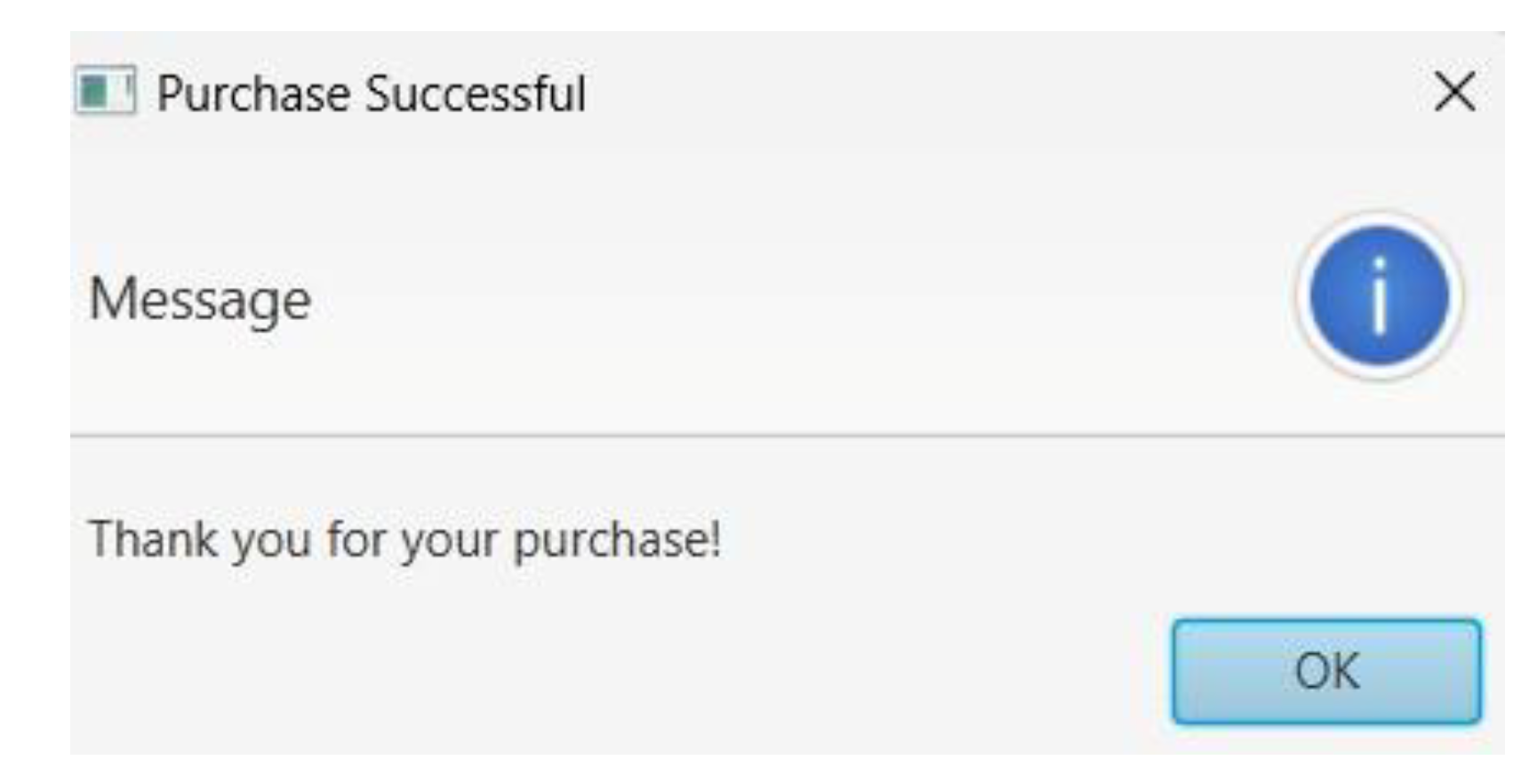Screen dimensions: 1529x784
Task: Click the "Thank you for your purchase!" text
Action: click(404, 540)
